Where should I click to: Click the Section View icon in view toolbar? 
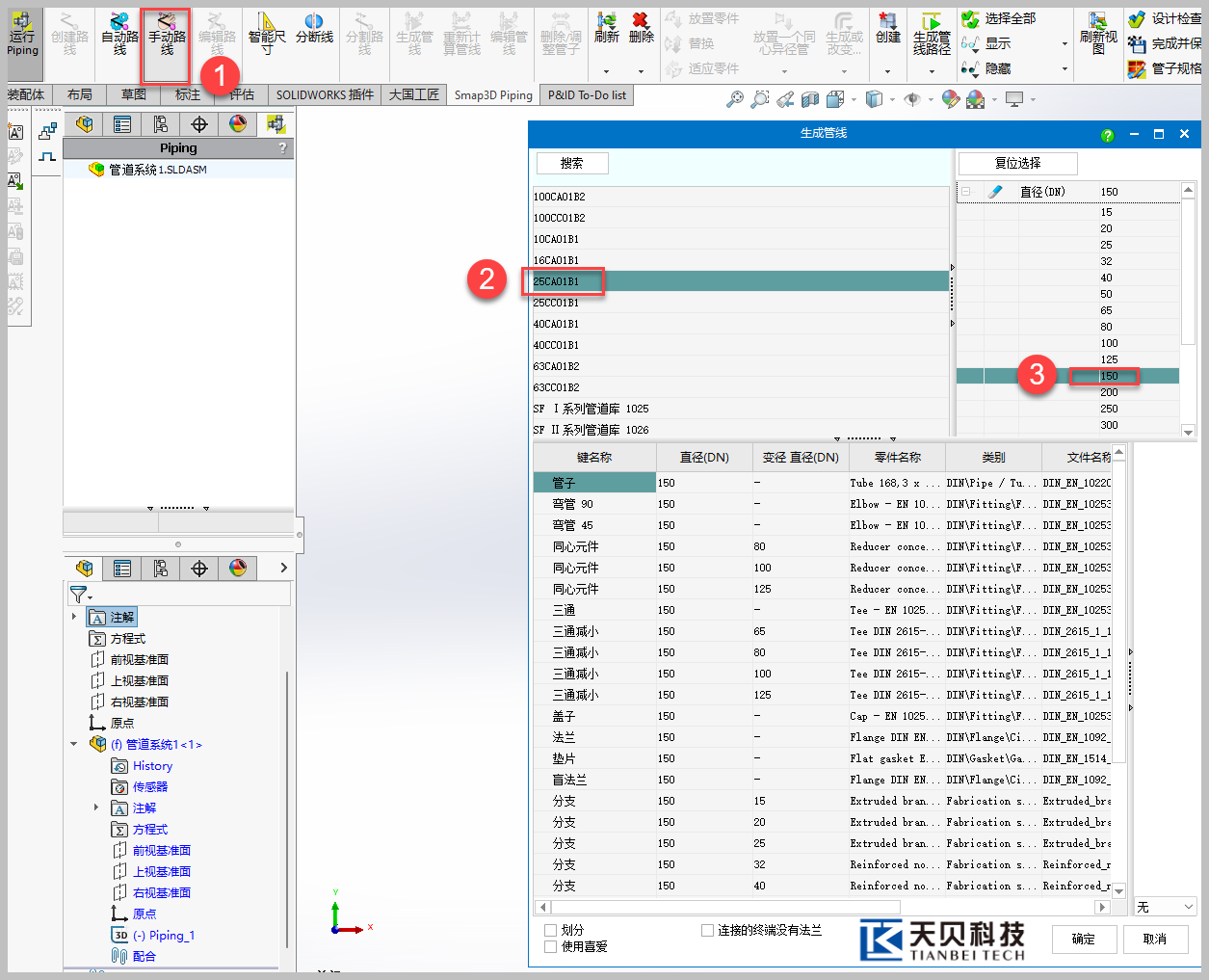[810, 99]
